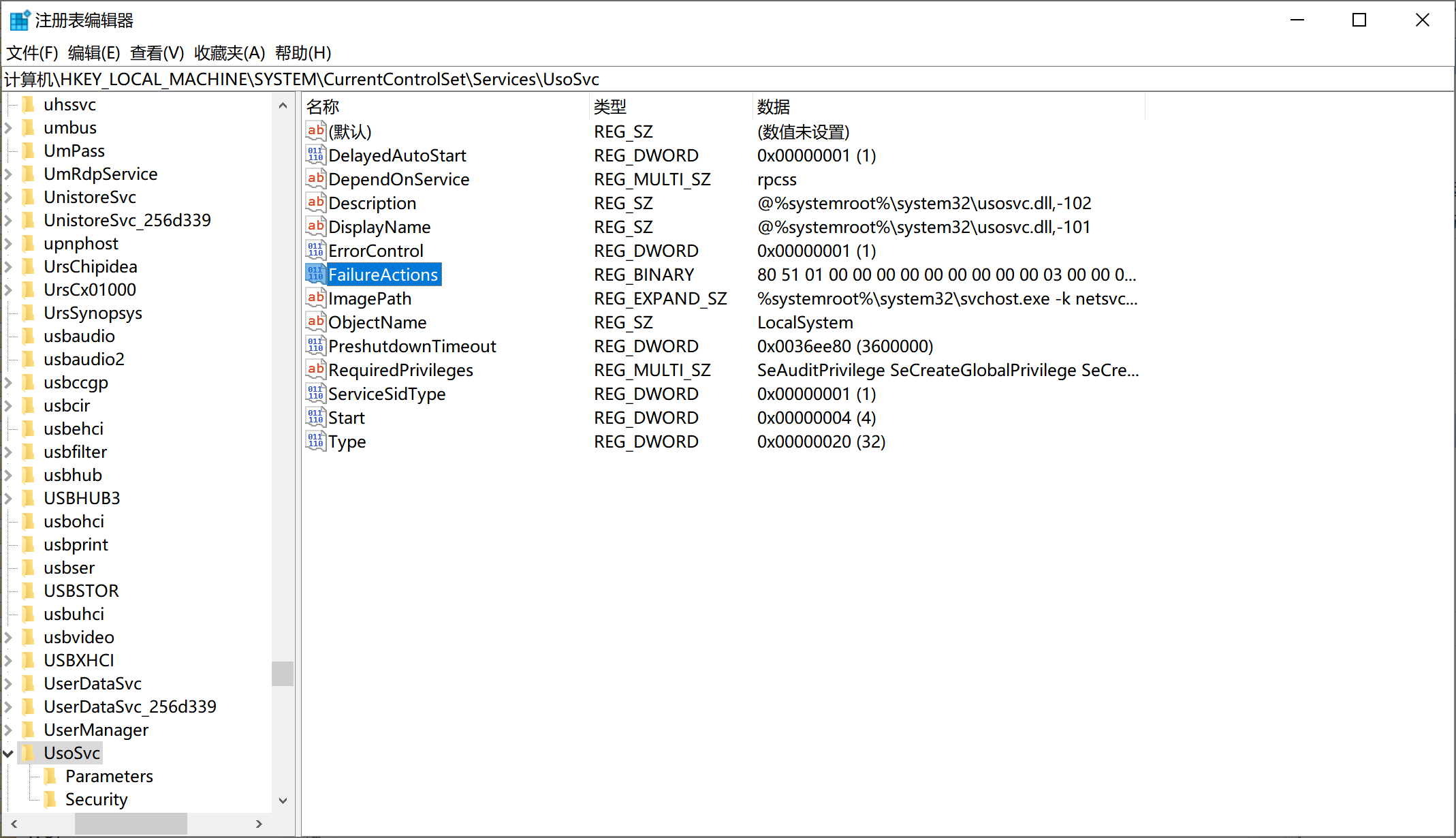The height and width of the screenshot is (838, 1456).
Task: Click the DWORD icon next to ServiceSidType
Action: point(315,393)
